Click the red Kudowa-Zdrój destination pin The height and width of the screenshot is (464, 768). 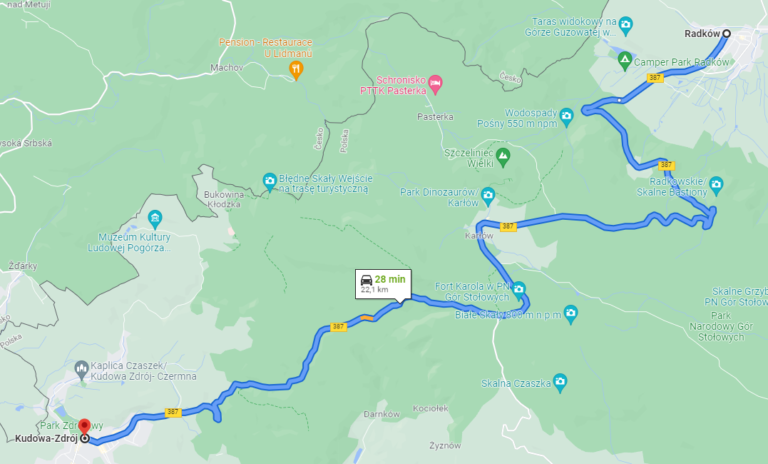(85, 426)
